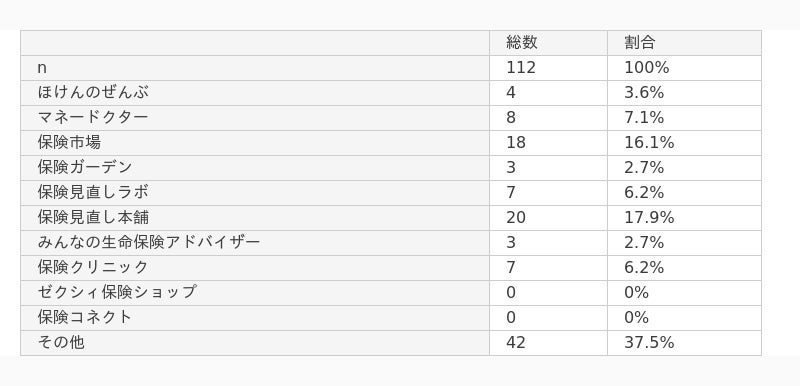Select the 保険見直しラボ row label
The width and height of the screenshot is (800, 386).
[93, 192]
